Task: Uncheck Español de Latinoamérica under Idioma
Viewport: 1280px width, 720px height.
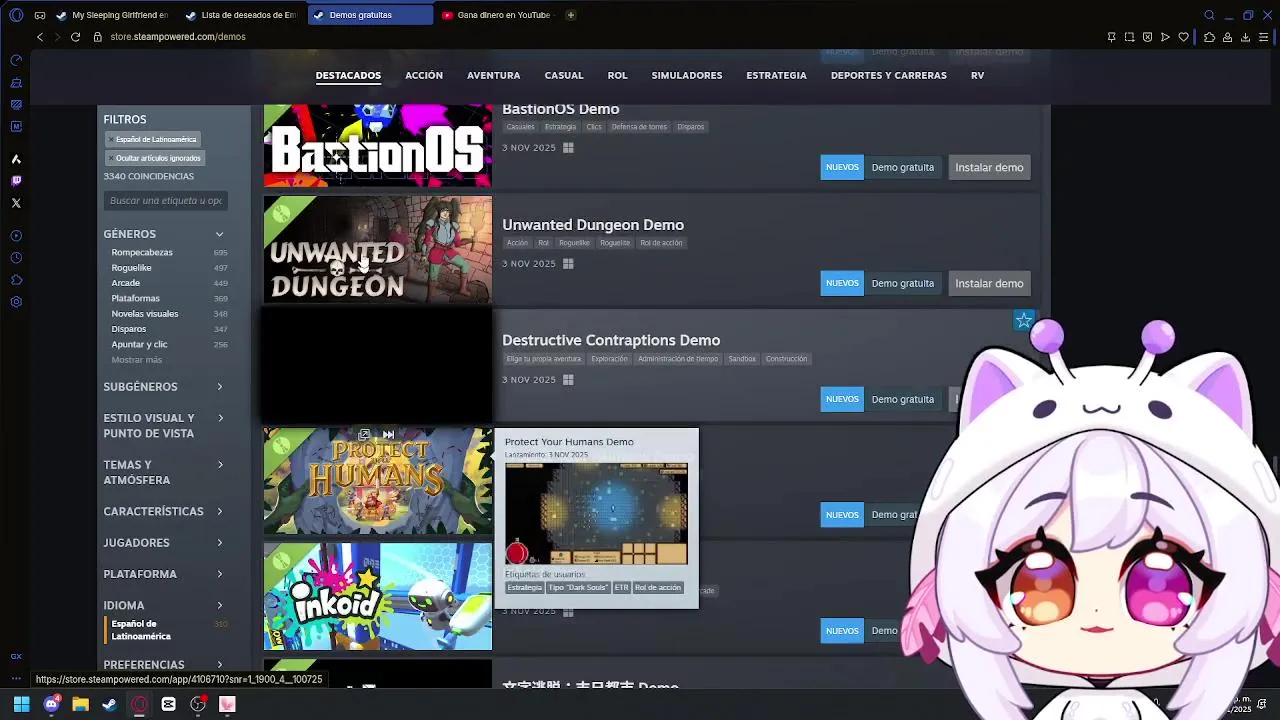Action: 141,630
